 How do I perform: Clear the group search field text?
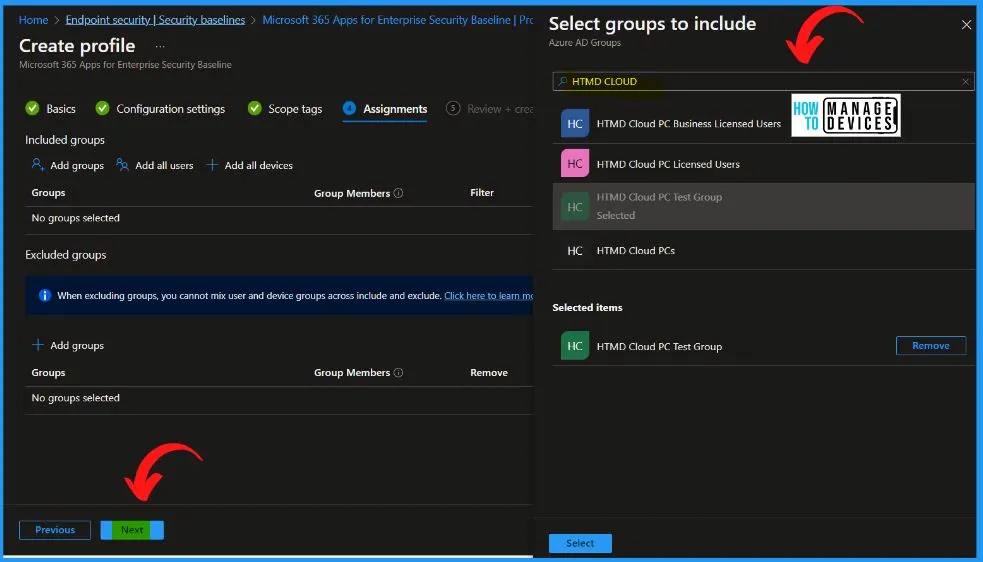tap(965, 82)
